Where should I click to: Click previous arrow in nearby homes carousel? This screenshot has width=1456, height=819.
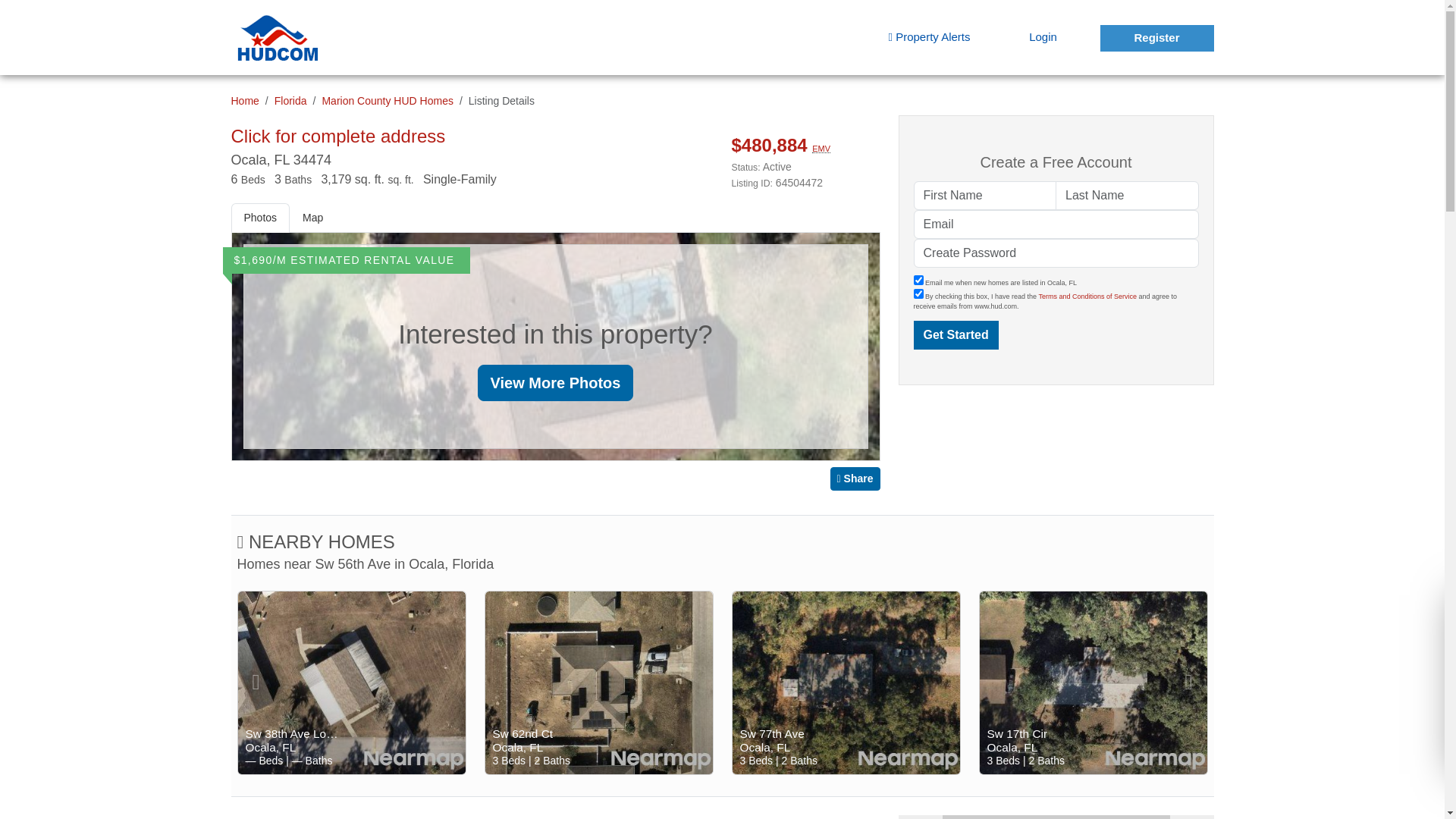tap(256, 682)
